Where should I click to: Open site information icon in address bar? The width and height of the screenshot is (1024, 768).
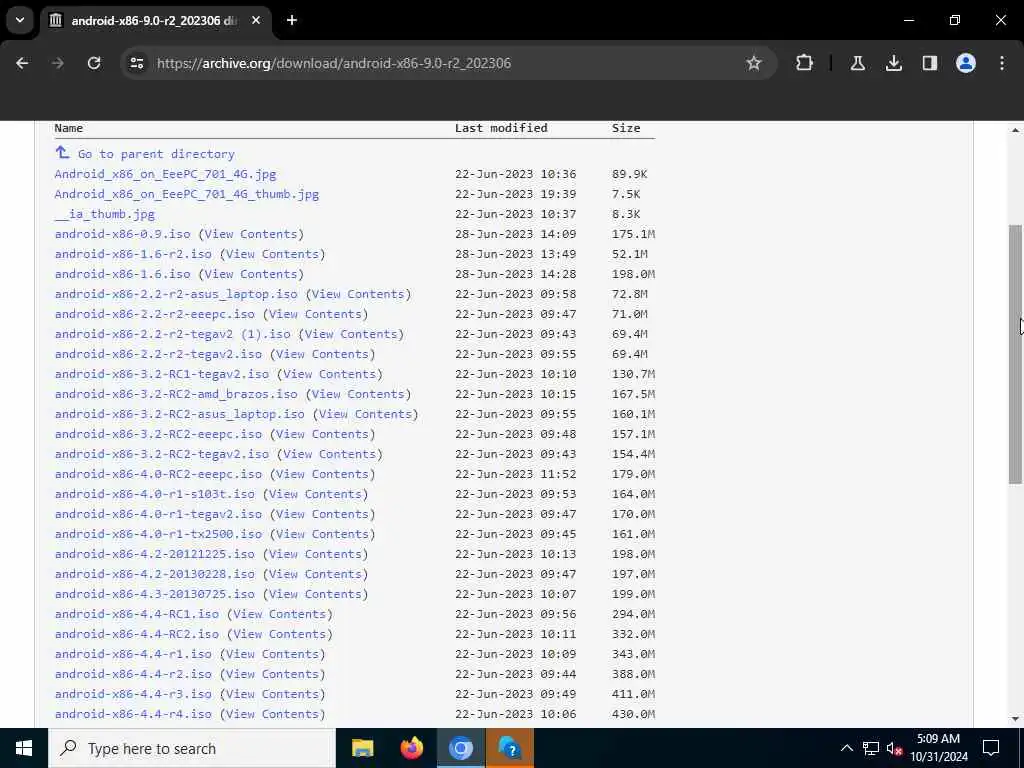click(x=136, y=63)
